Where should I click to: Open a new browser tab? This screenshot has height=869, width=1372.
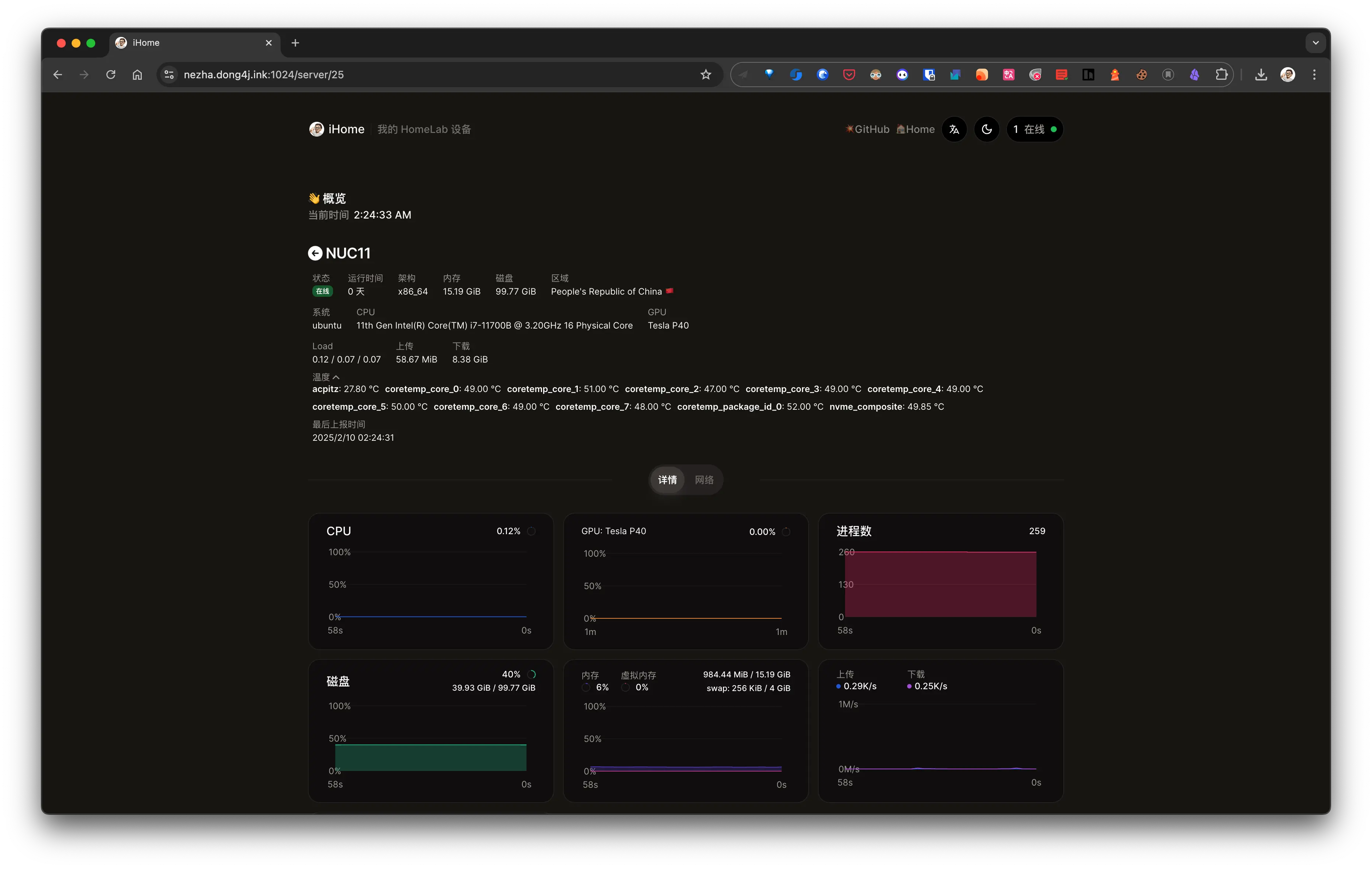pyautogui.click(x=295, y=43)
